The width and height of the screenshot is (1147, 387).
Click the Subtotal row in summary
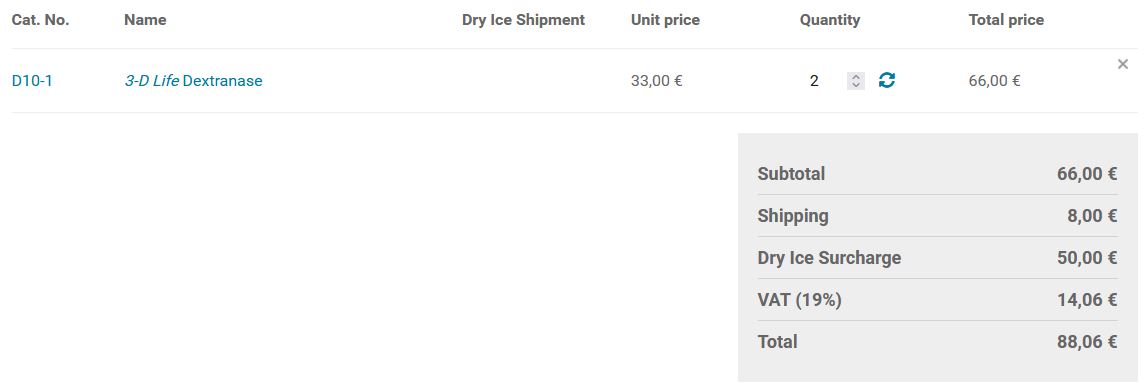[x=937, y=174]
